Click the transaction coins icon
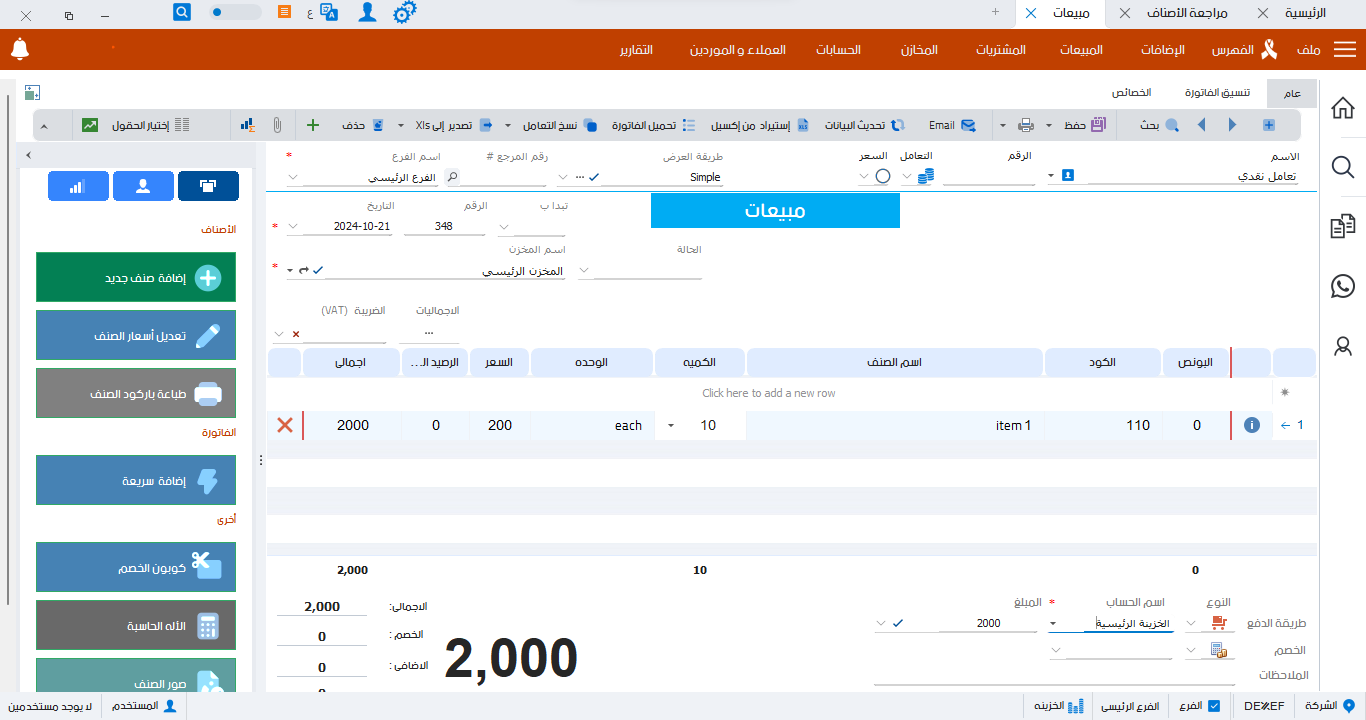Image resolution: width=1366 pixels, height=720 pixels. point(926,175)
